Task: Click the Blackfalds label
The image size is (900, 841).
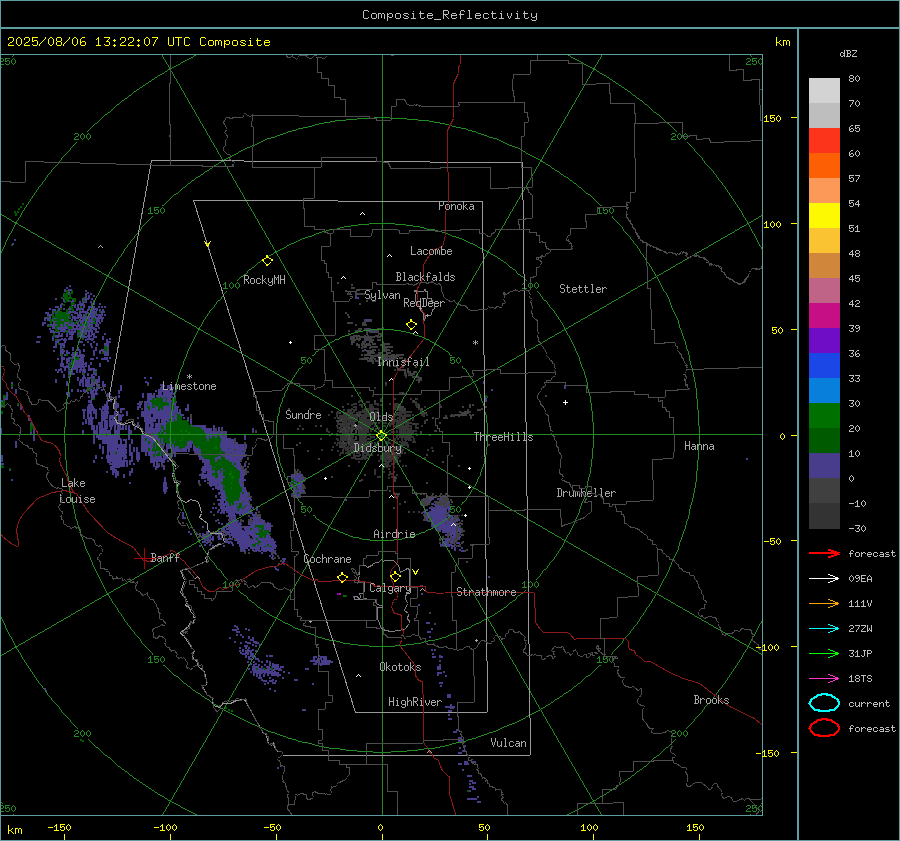Action: pyautogui.click(x=425, y=277)
